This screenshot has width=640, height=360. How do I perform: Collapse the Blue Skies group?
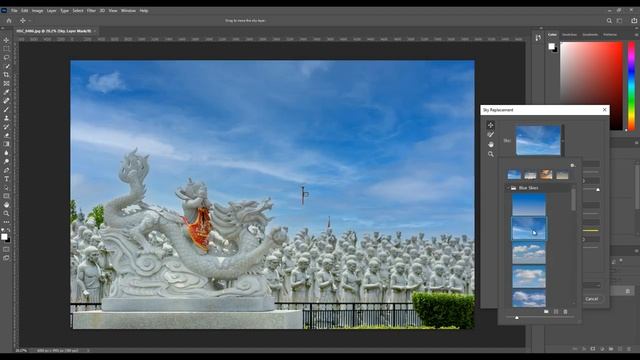click(x=508, y=188)
